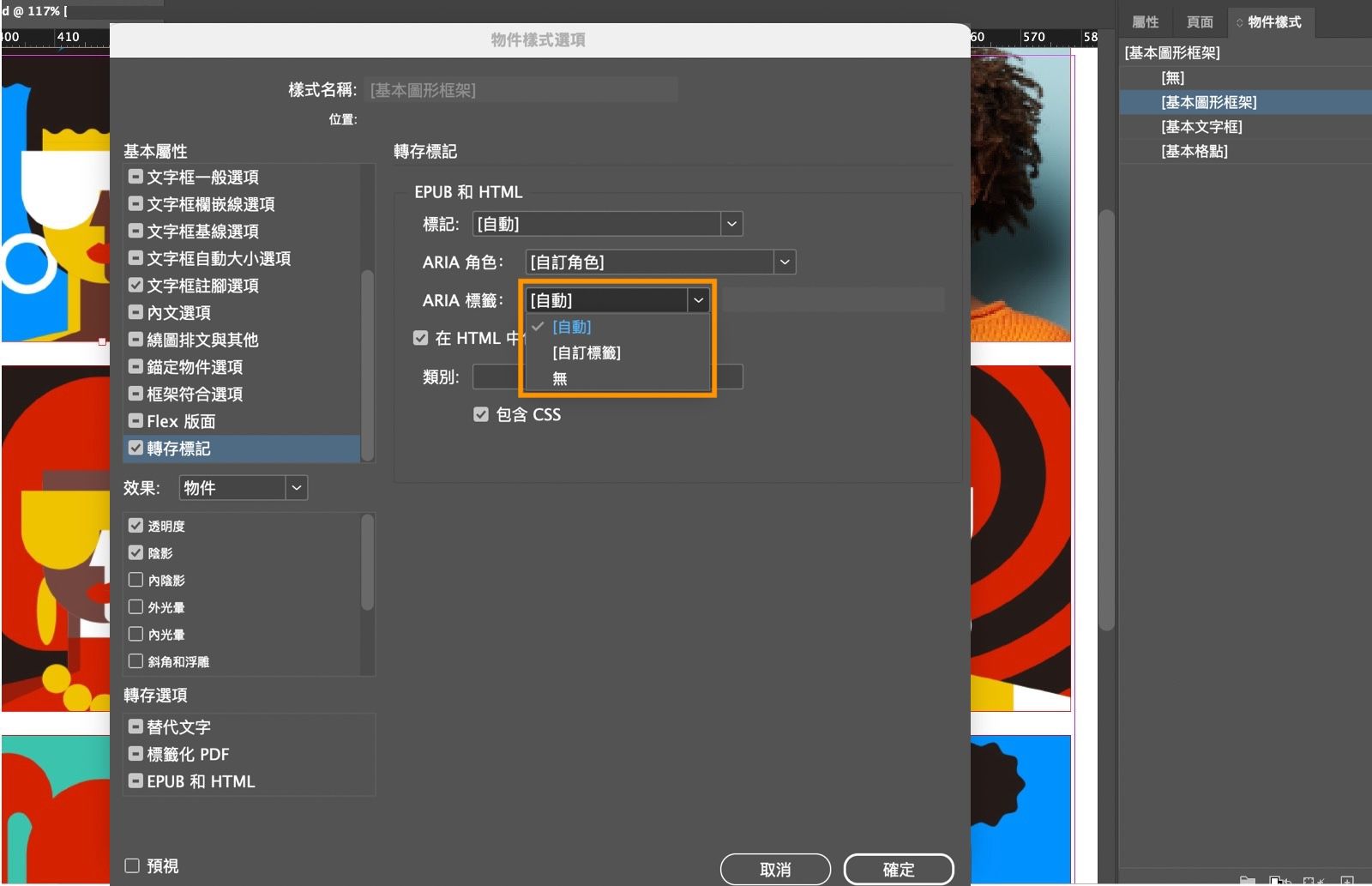Image resolution: width=1372 pixels, height=886 pixels.
Task: Enable the 內光暈 effect checkbox
Action: tap(135, 634)
